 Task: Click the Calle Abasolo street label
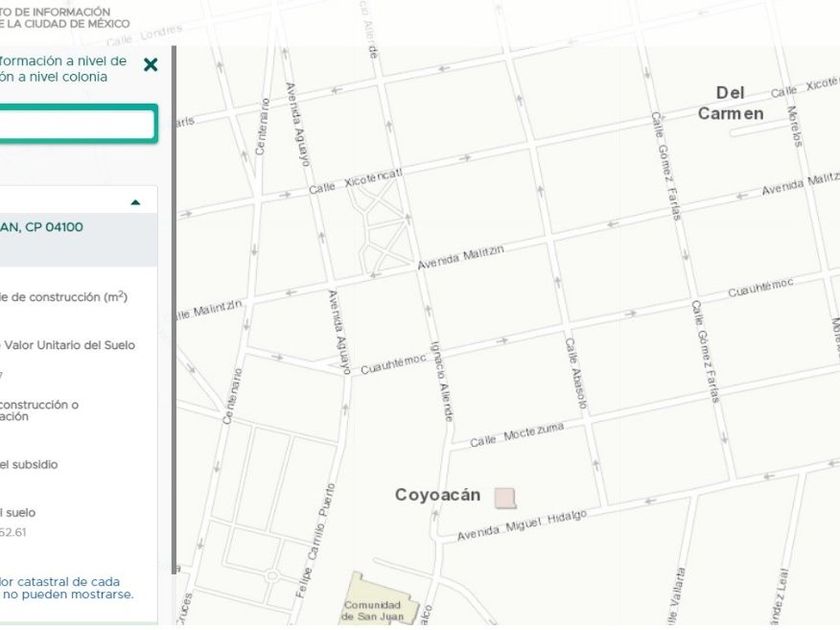coord(576,372)
